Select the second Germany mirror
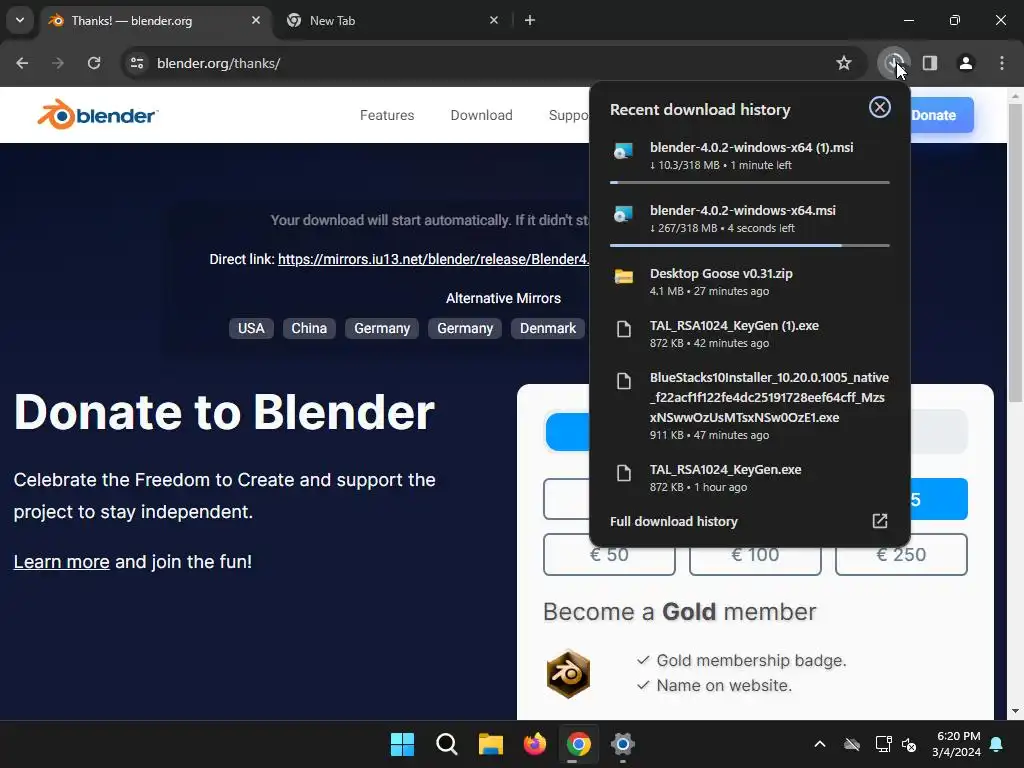The width and height of the screenshot is (1024, 768). [x=464, y=328]
